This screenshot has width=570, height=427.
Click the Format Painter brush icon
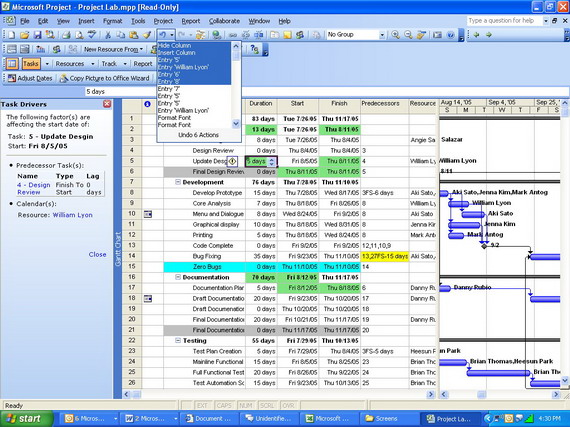pyautogui.click(x=146, y=35)
